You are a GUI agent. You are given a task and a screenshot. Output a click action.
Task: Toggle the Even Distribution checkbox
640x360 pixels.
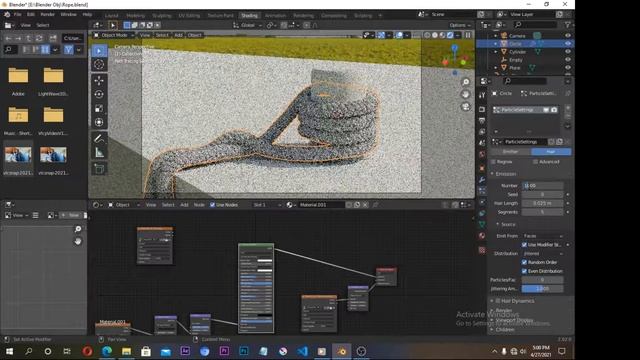click(x=524, y=271)
